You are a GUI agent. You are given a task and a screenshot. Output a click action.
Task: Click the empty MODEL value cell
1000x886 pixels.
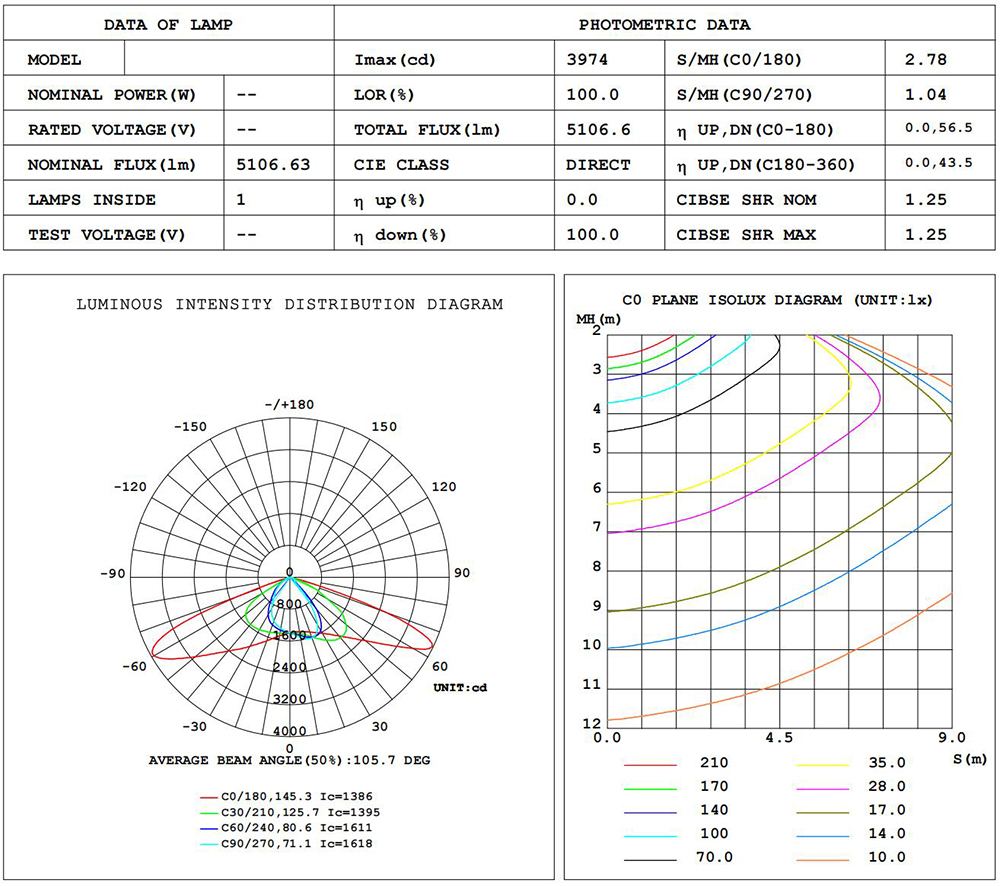coord(228,60)
